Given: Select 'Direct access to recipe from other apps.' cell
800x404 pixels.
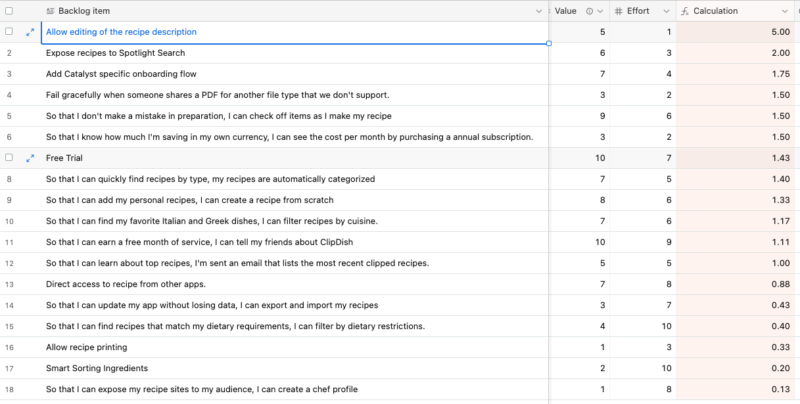Looking at the screenshot, I should coord(294,284).
